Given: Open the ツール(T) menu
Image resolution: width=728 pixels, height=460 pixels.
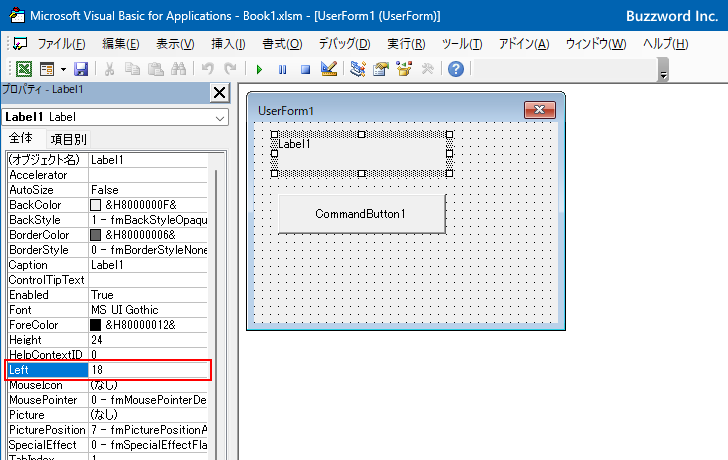Looking at the screenshot, I should [462, 44].
